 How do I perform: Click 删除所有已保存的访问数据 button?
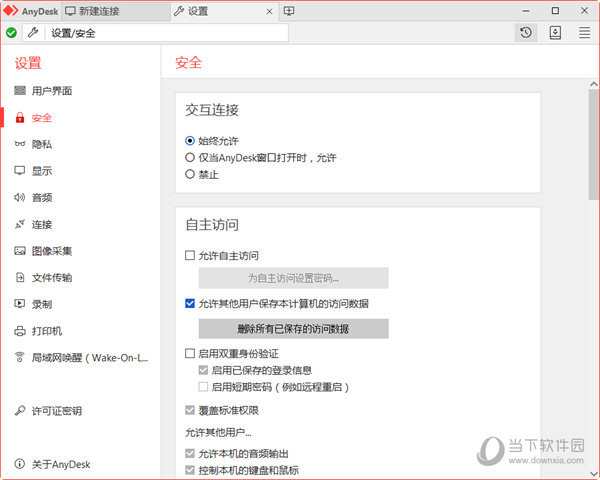pyautogui.click(x=293, y=329)
